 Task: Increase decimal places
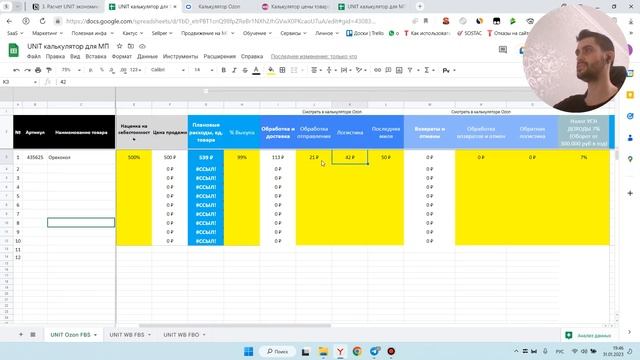(123, 70)
